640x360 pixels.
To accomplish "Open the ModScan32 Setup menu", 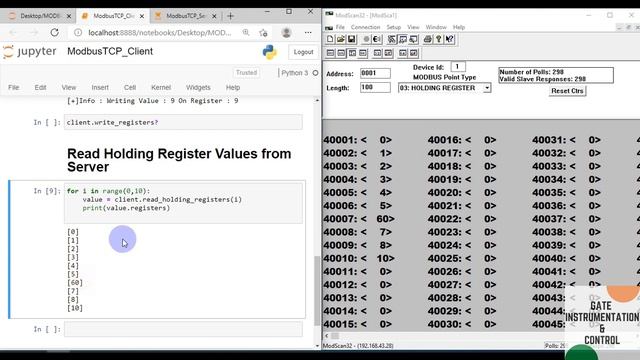I will pos(393,27).
